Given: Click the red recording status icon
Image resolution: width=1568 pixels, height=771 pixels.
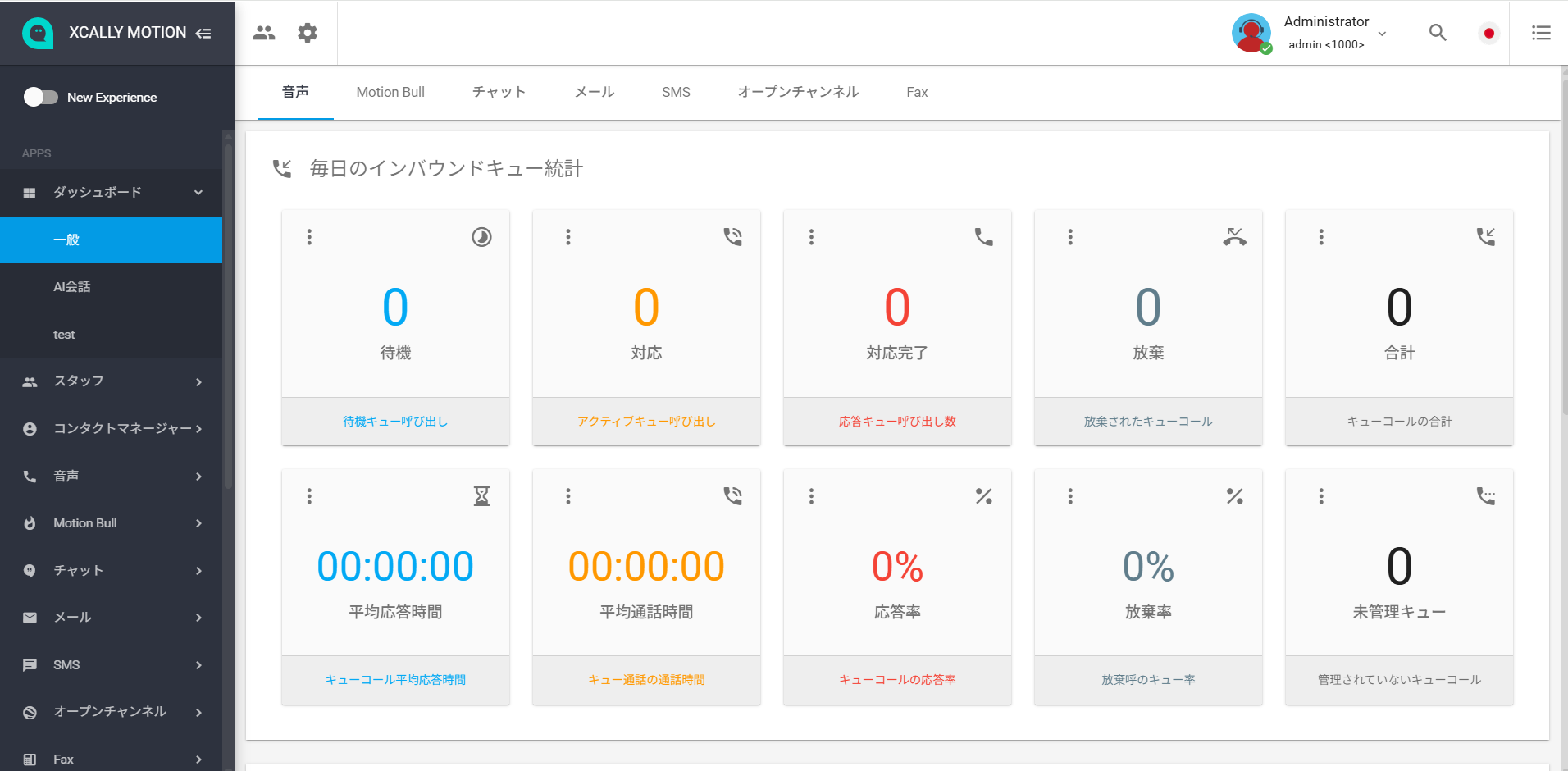Looking at the screenshot, I should [1489, 33].
